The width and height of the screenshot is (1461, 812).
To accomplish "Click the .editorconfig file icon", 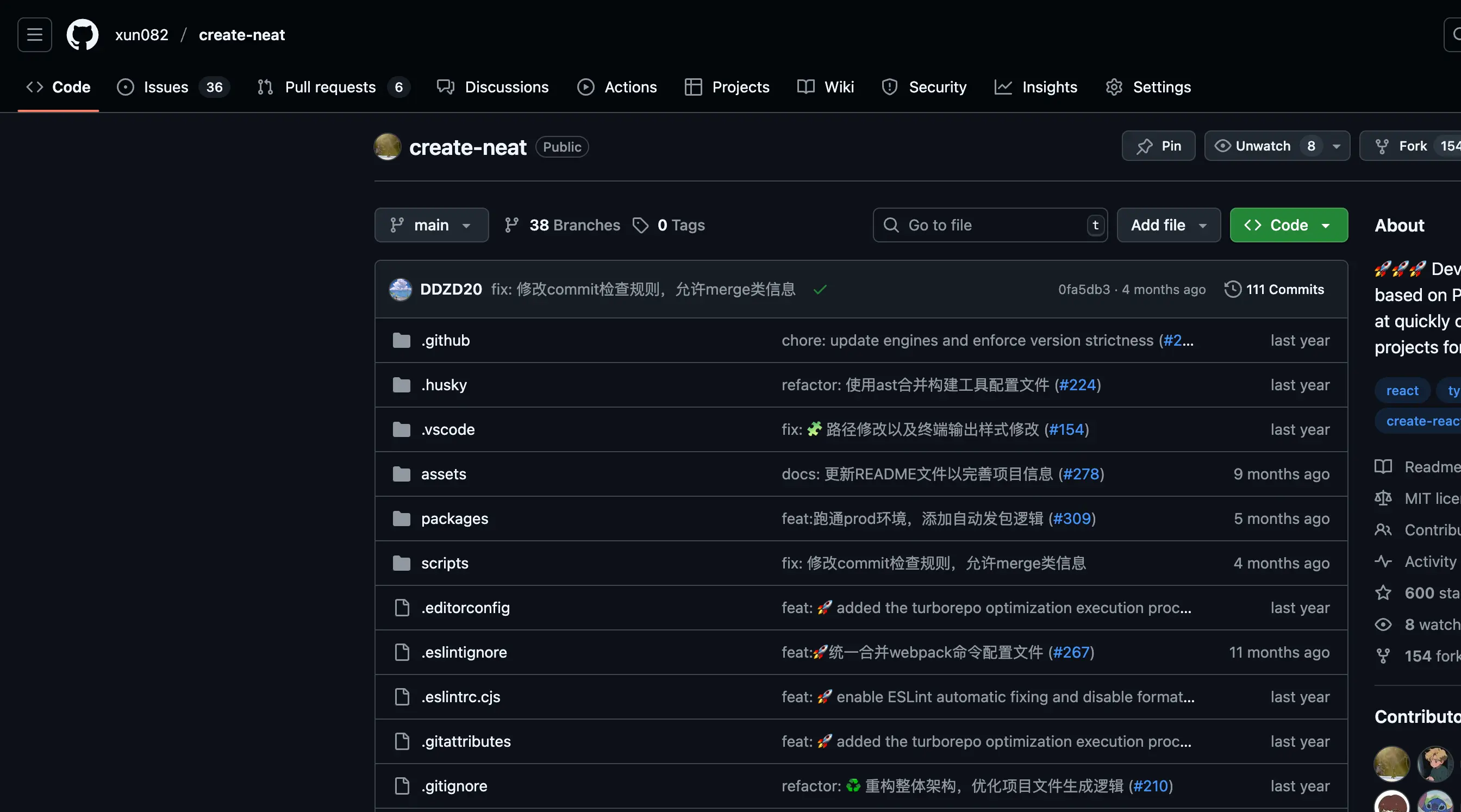I will click(x=402, y=608).
